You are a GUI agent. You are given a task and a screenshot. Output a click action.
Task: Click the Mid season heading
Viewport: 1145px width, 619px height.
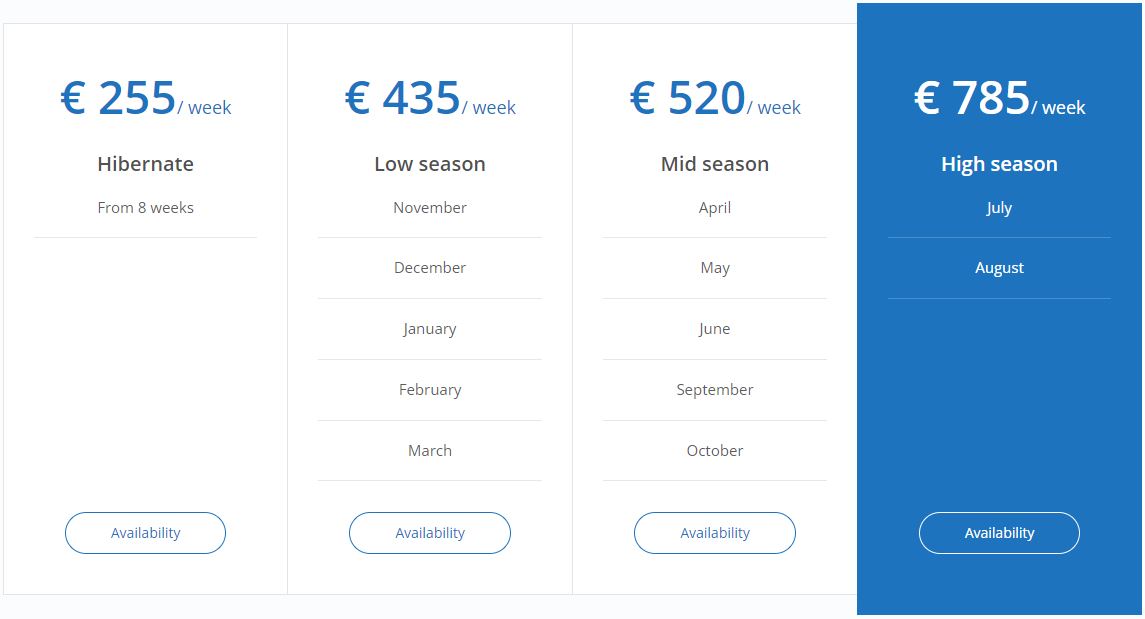[715, 164]
